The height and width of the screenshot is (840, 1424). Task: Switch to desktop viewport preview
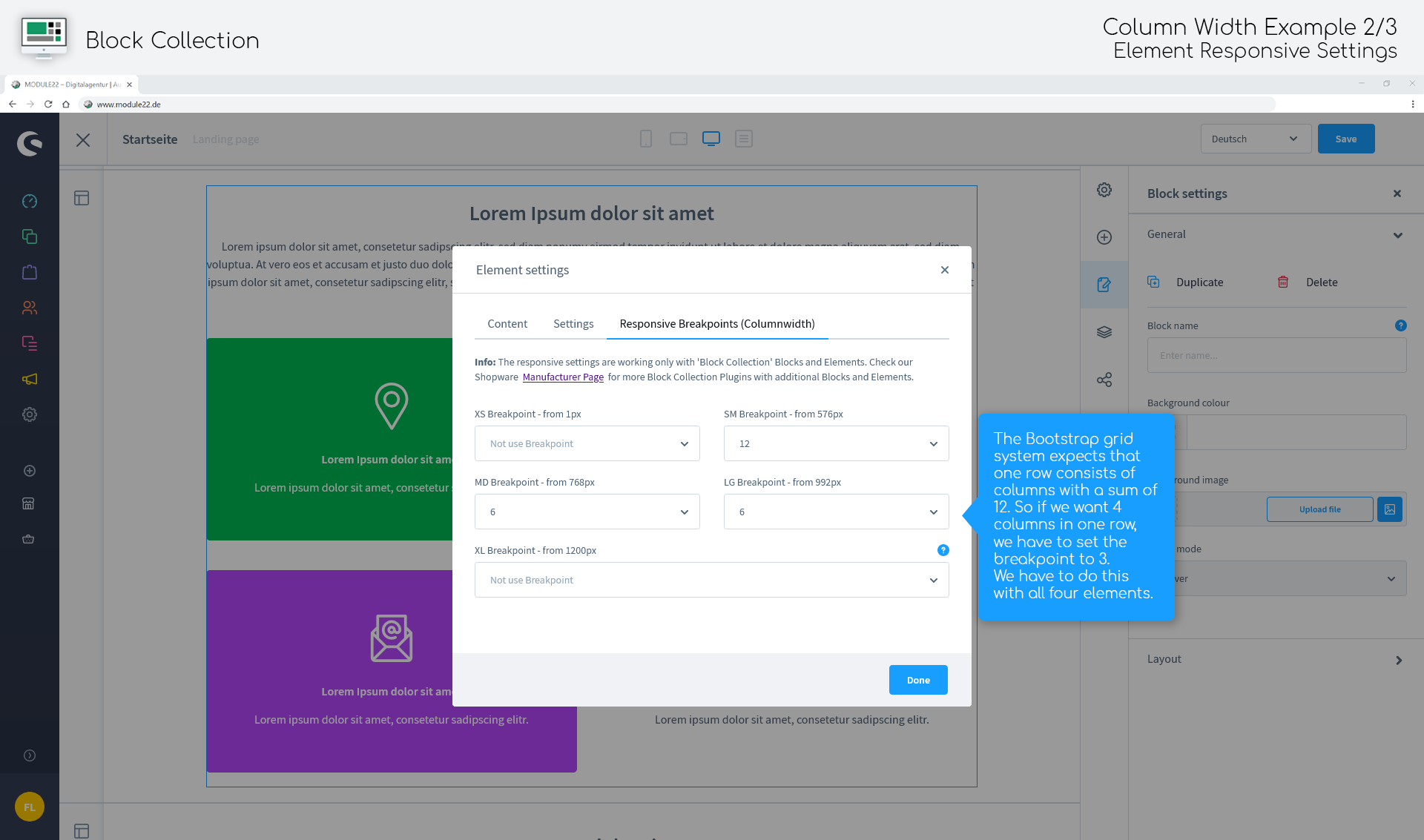[711, 139]
